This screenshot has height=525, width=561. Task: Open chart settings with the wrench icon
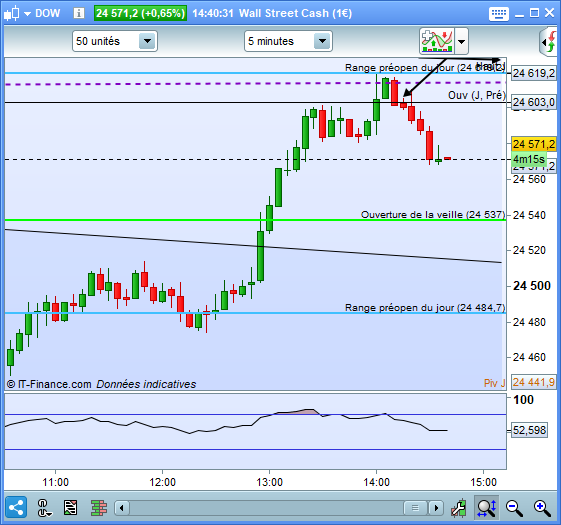tap(459, 508)
